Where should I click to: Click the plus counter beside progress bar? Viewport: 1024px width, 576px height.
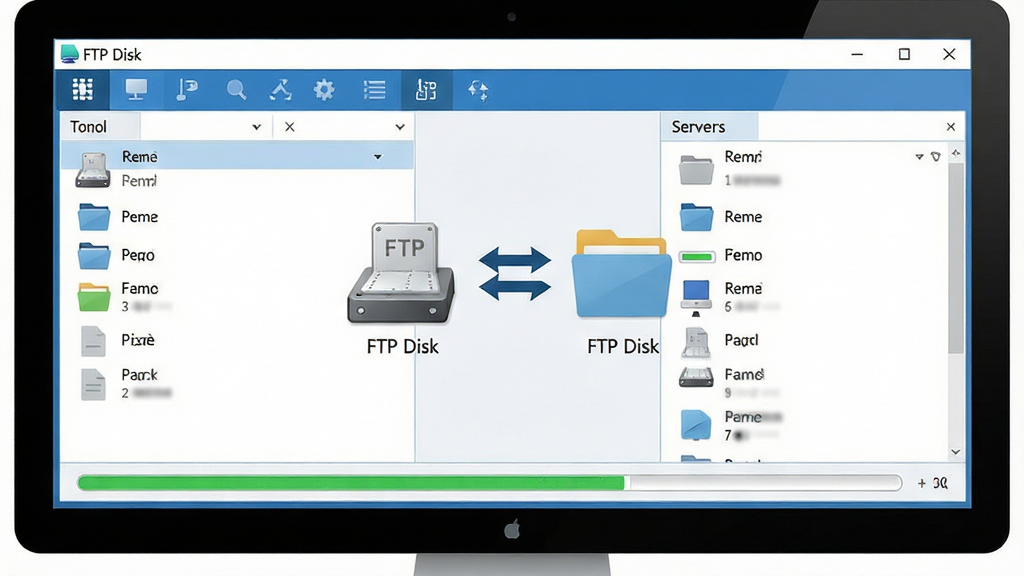(933, 483)
